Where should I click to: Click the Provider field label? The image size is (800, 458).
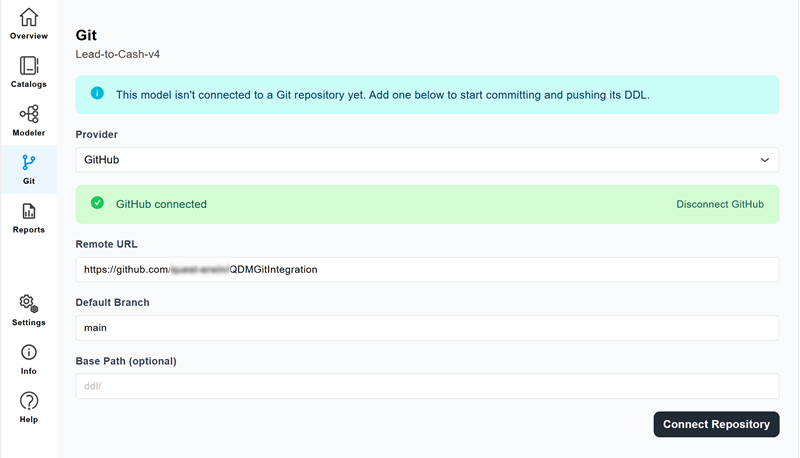[x=96, y=135]
